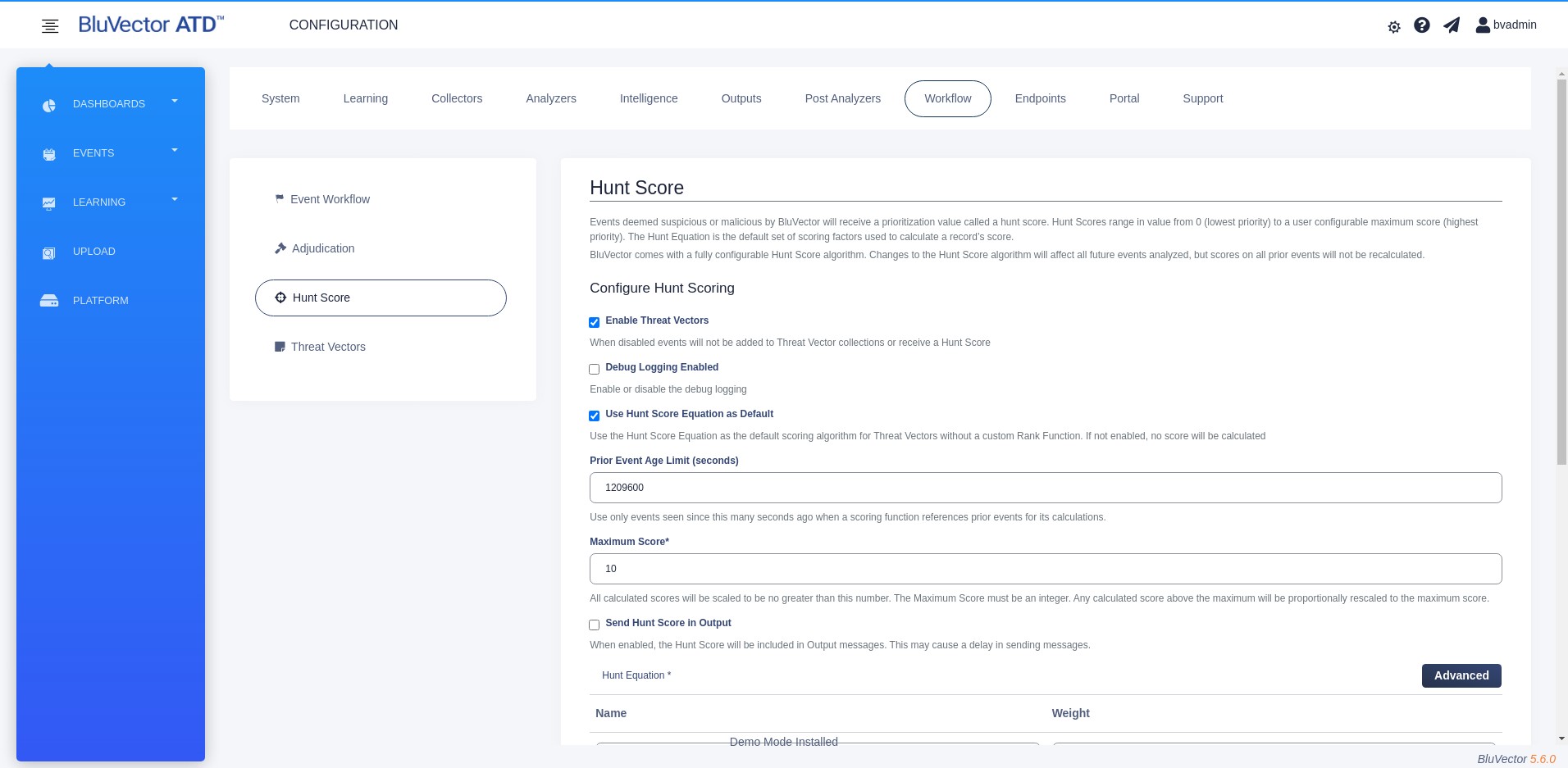Expand the Dashboards dropdown arrow
This screenshot has width=1568, height=768.
point(175,101)
